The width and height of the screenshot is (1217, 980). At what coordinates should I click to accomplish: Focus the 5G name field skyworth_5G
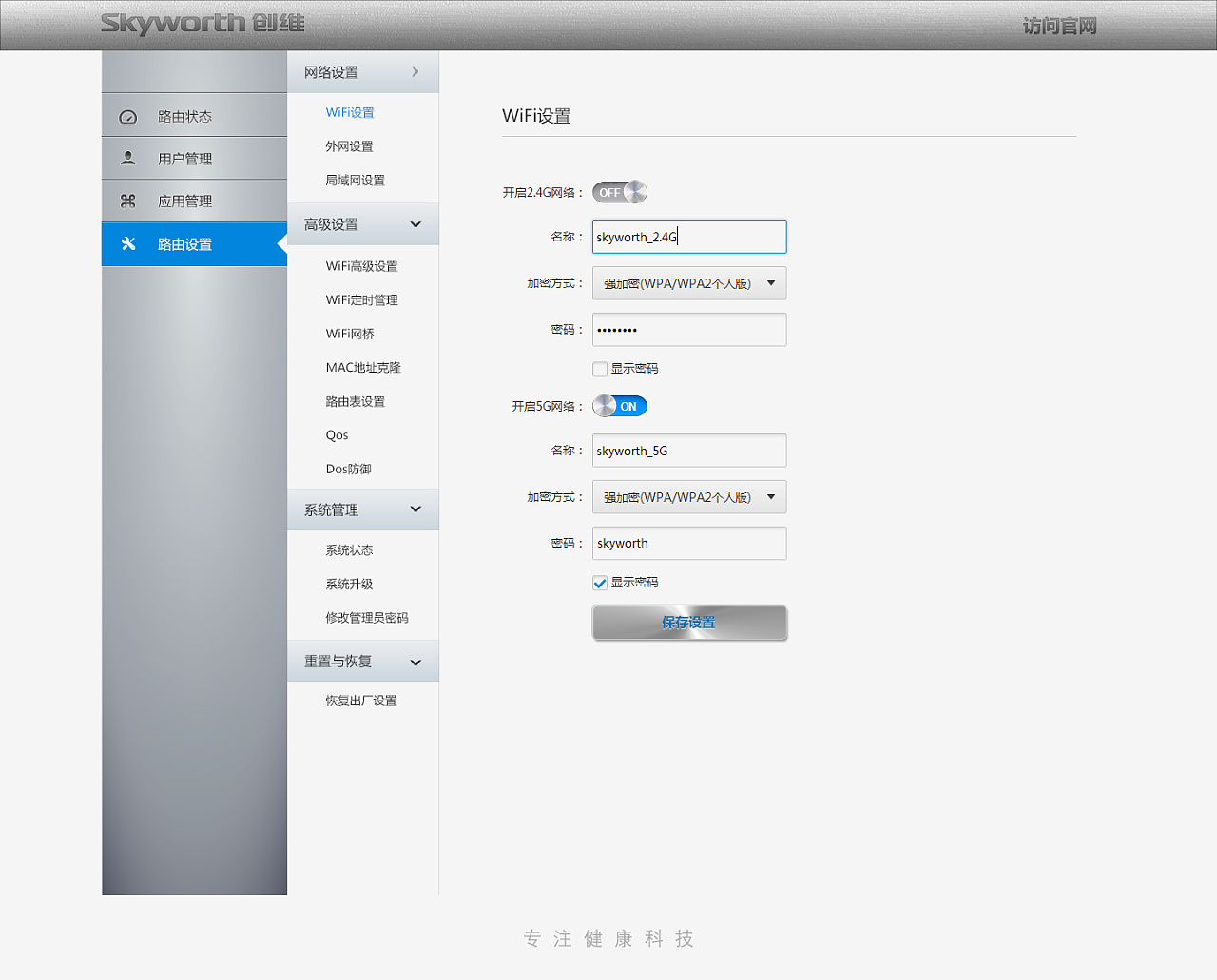coord(689,451)
